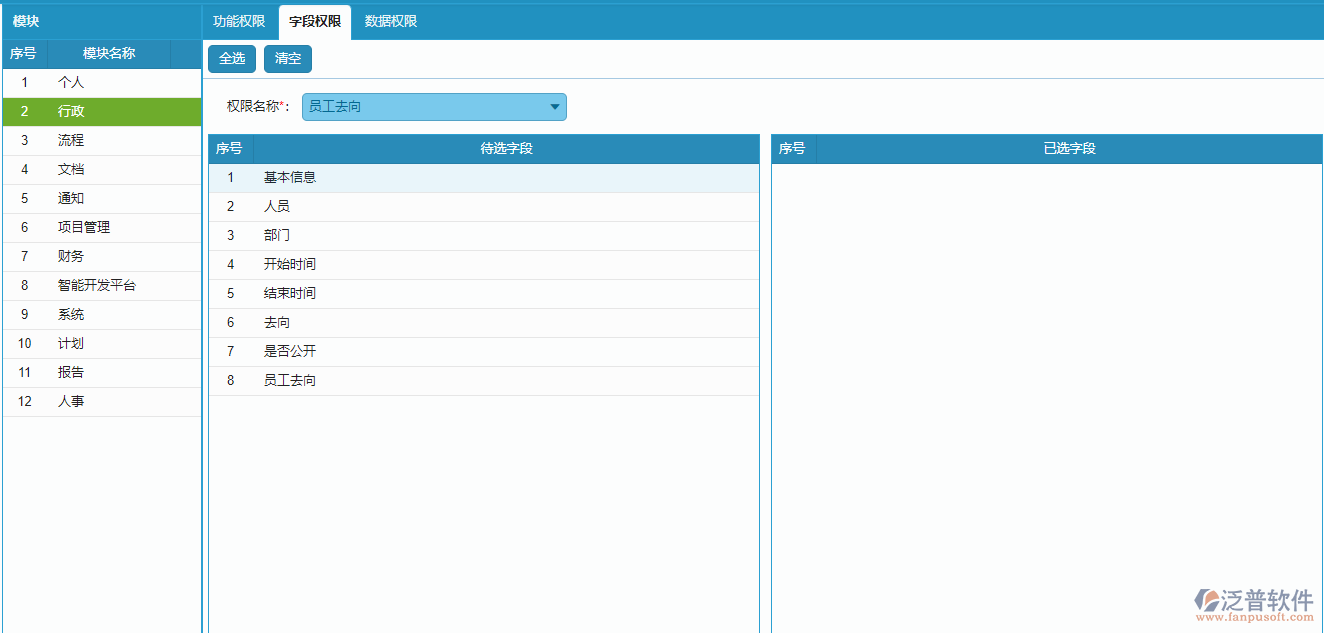
Task: Click the 待选字段 column header
Action: pyautogui.click(x=506, y=149)
